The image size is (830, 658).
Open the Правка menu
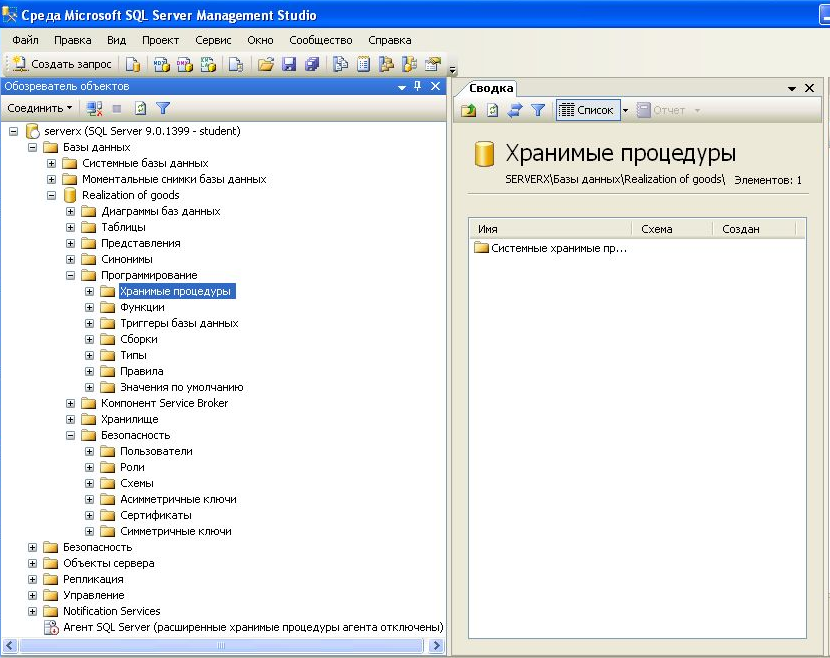73,40
